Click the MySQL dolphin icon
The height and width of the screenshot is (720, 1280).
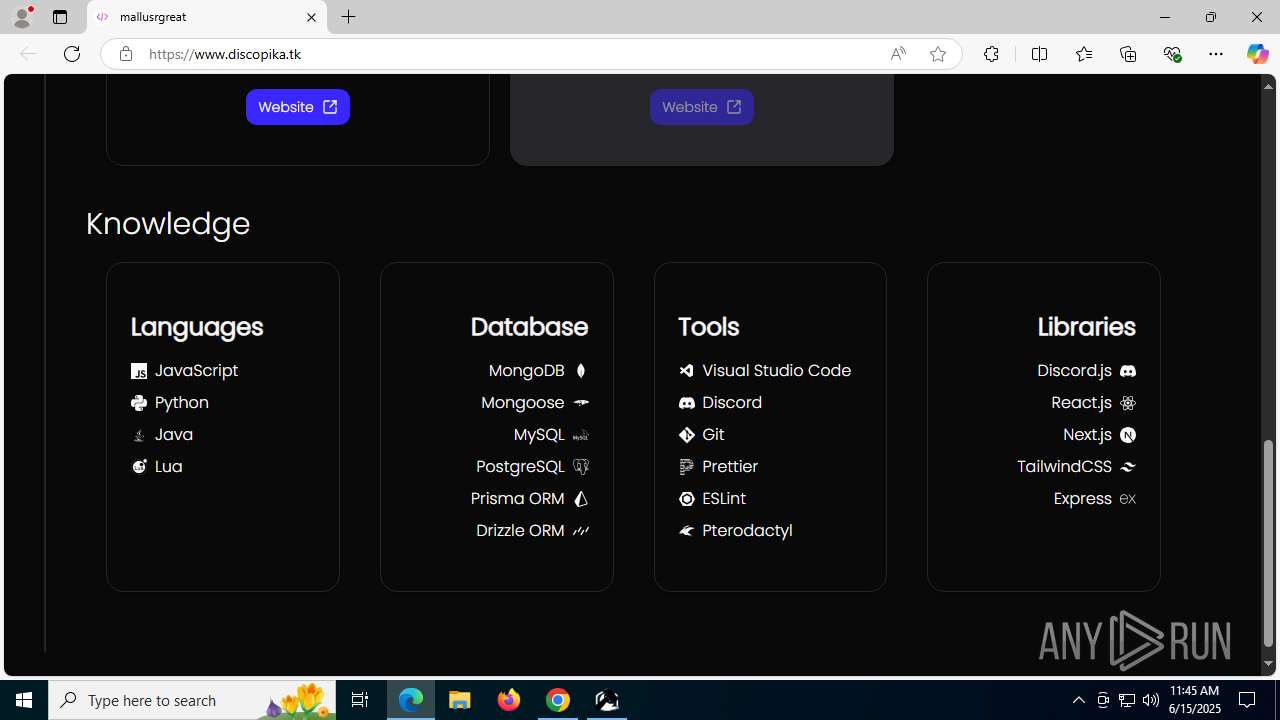point(581,435)
